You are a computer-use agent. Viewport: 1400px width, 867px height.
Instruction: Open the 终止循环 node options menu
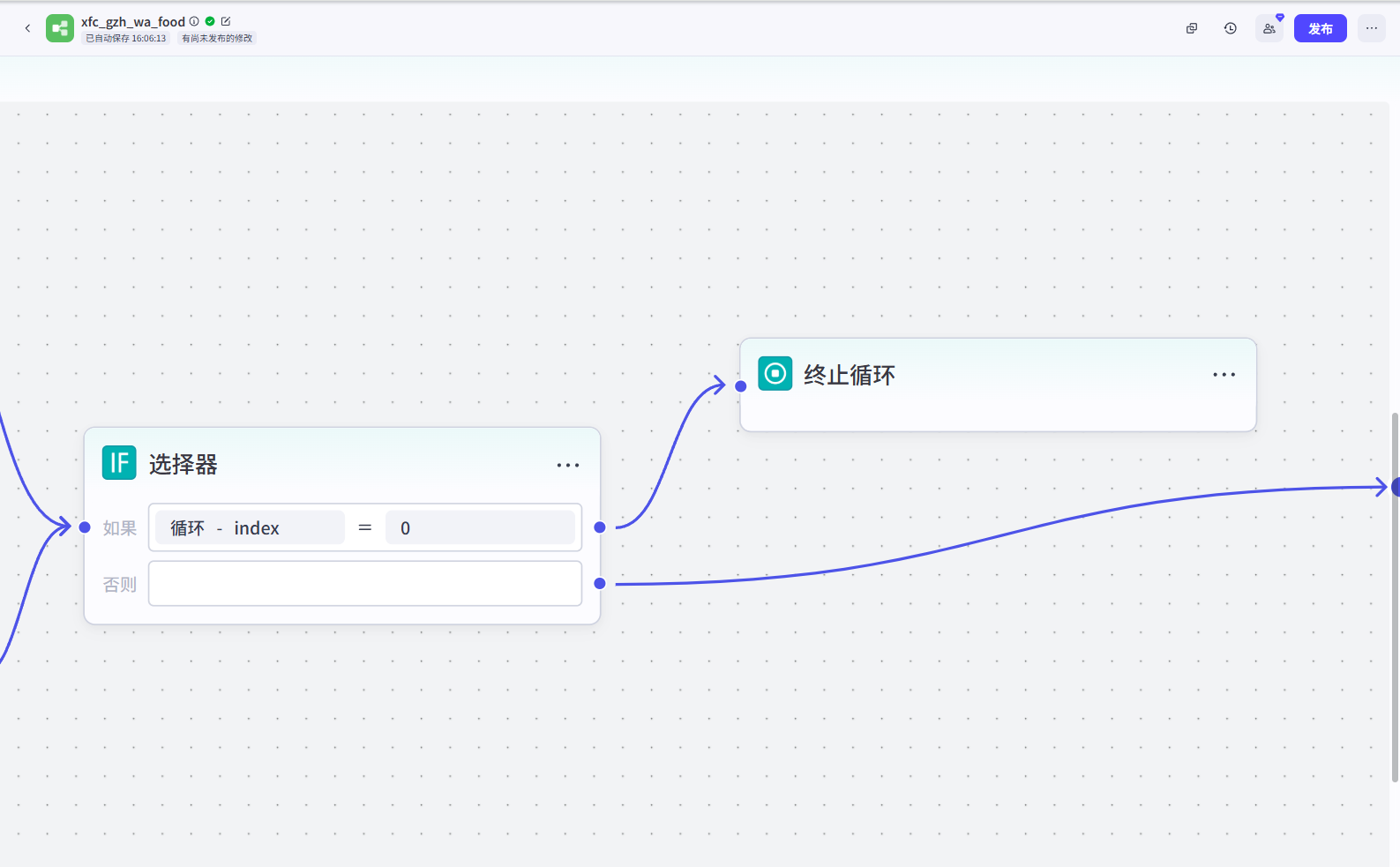(1224, 375)
